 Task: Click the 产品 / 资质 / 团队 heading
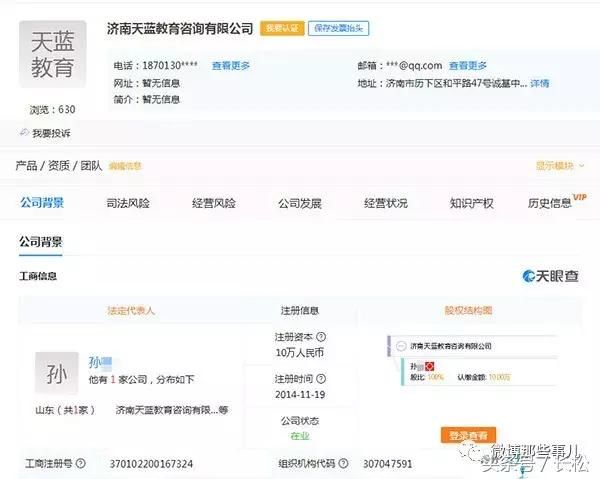coord(59,166)
